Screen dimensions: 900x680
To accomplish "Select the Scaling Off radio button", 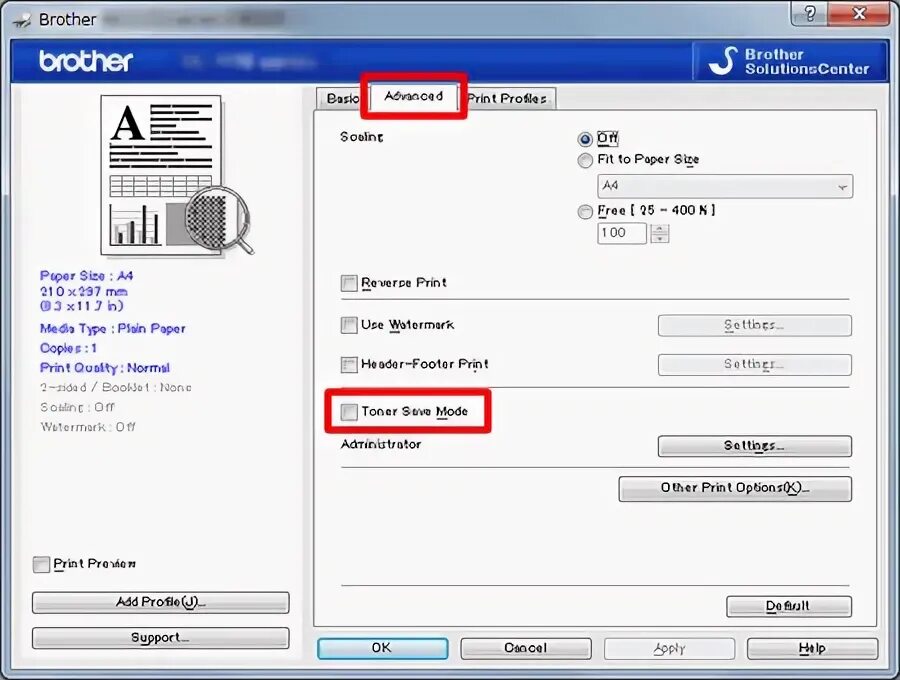I will pyautogui.click(x=584, y=139).
